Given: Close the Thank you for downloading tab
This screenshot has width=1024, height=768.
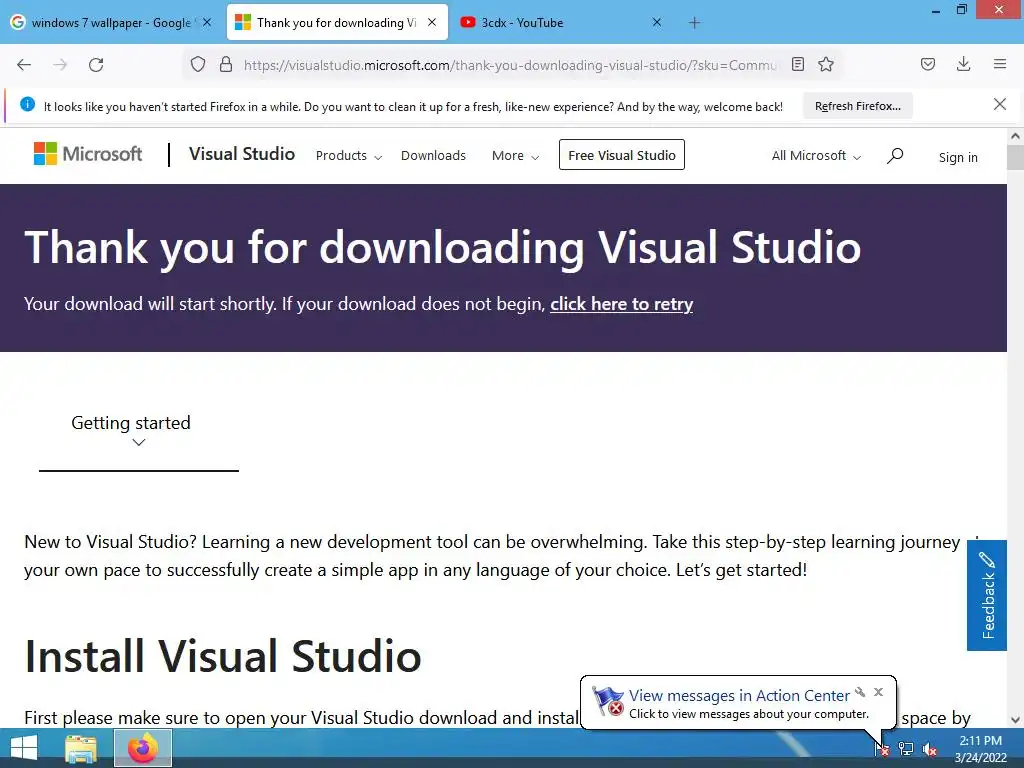Looking at the screenshot, I should point(432,22).
